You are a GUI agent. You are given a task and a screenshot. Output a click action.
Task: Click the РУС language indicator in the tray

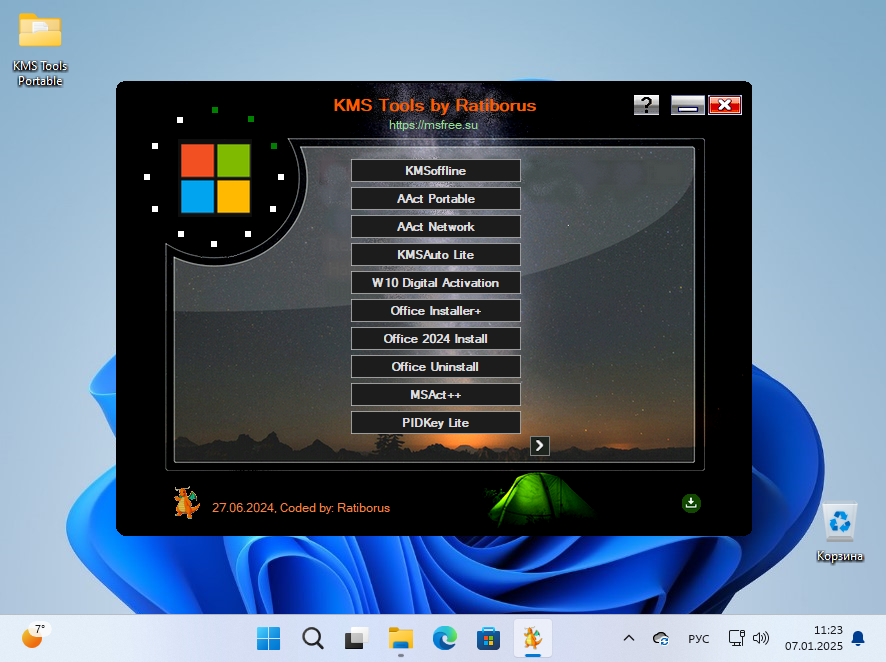click(x=698, y=638)
